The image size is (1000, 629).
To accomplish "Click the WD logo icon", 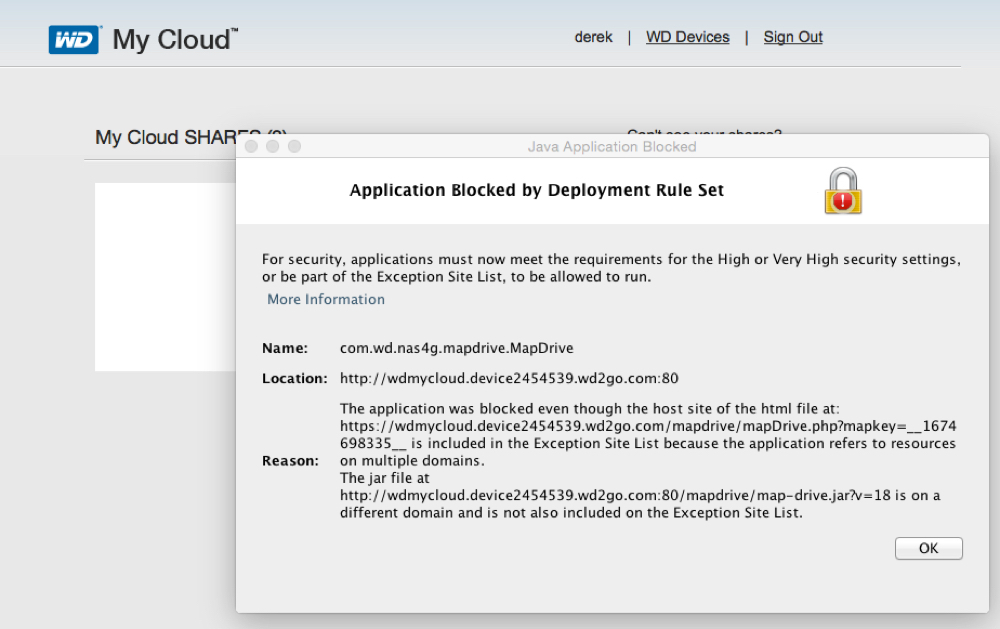I will tap(74, 39).
